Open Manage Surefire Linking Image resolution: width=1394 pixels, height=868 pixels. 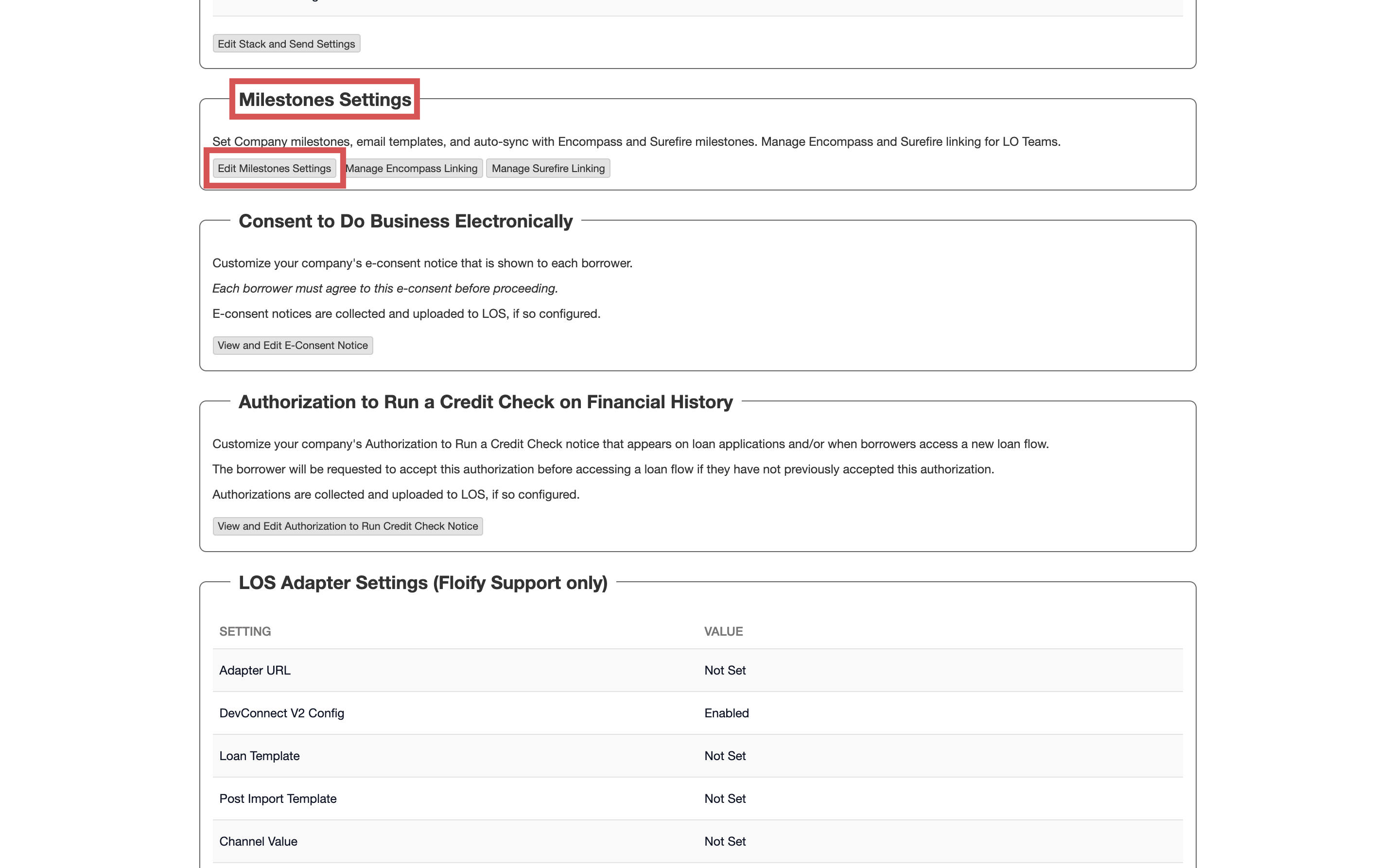click(548, 168)
